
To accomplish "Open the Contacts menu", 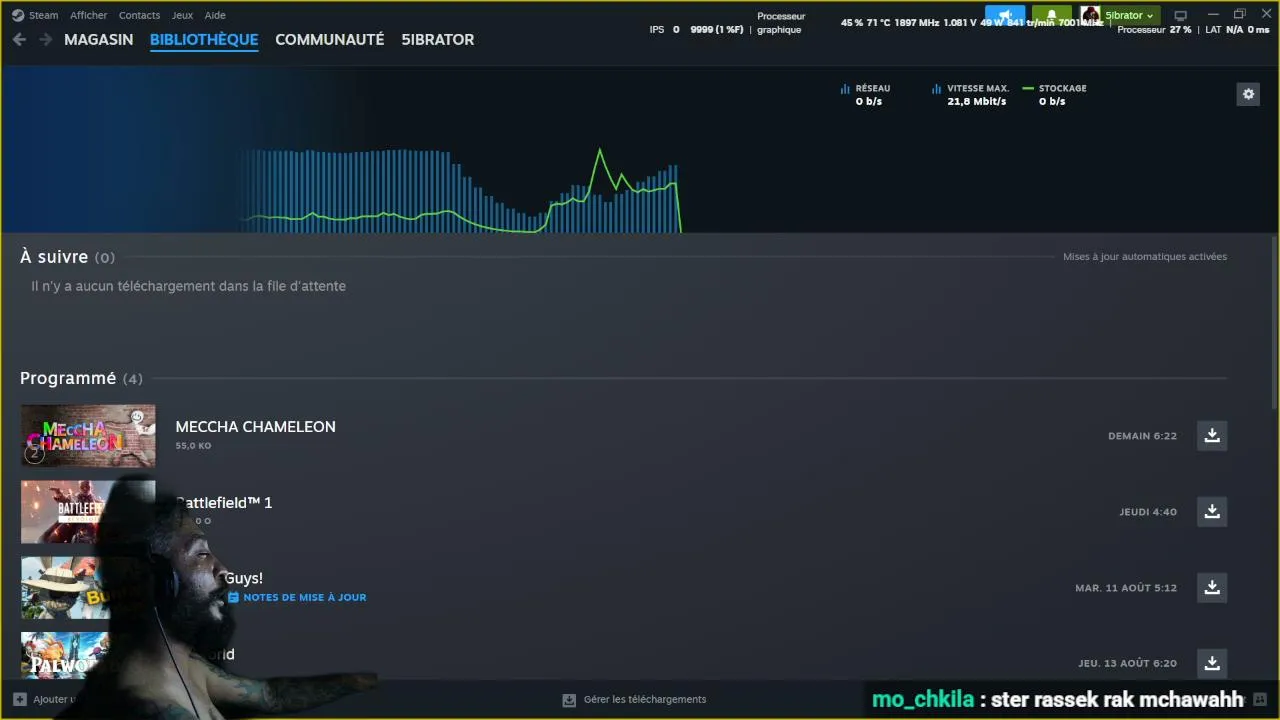I will tap(139, 15).
